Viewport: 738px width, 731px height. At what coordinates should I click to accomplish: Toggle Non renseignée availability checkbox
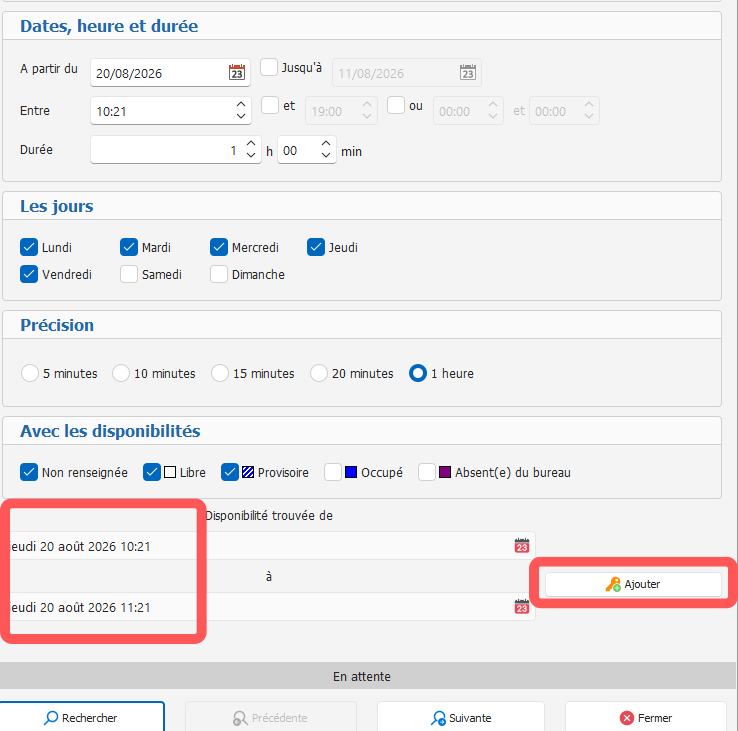coord(29,472)
